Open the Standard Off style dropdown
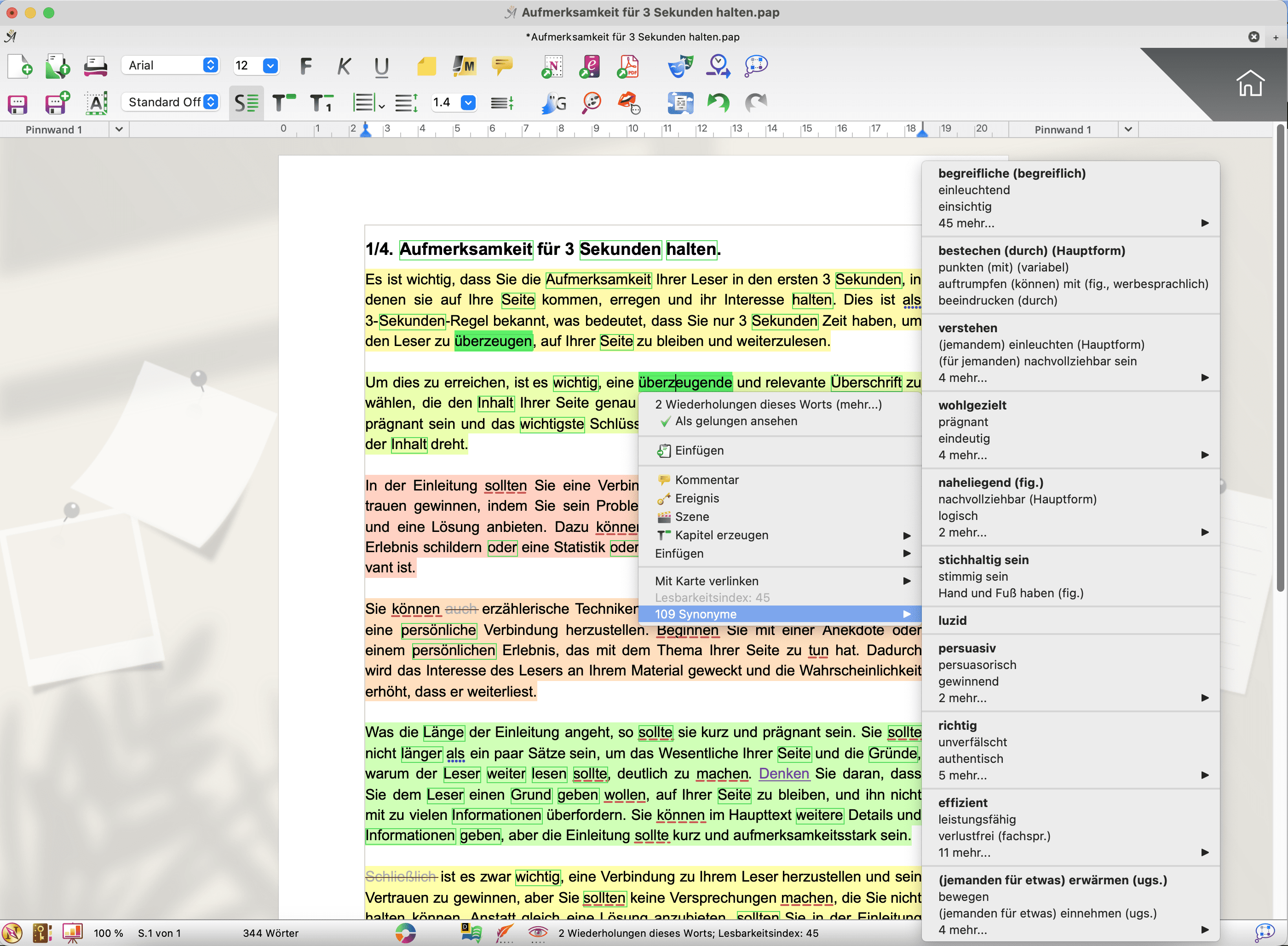Image resolution: width=1288 pixels, height=946 pixels. tap(210, 102)
